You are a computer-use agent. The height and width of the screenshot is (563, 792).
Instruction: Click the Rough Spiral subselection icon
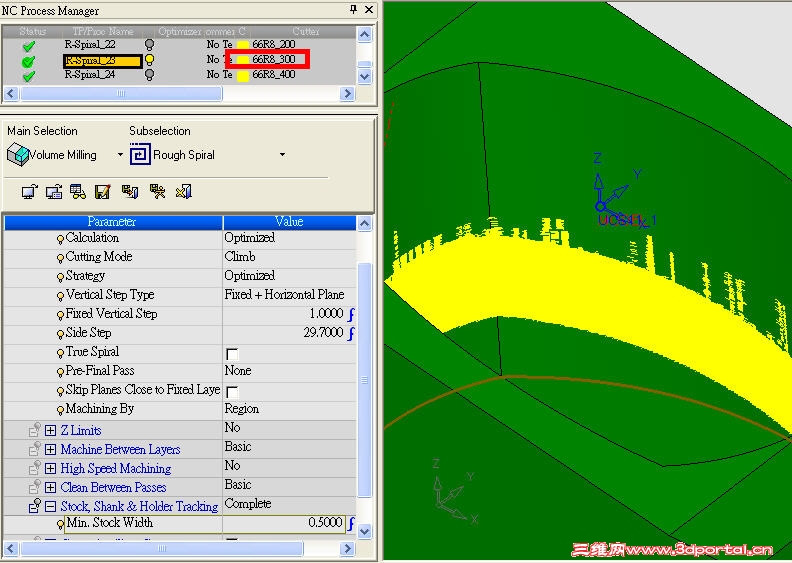[x=140, y=155]
